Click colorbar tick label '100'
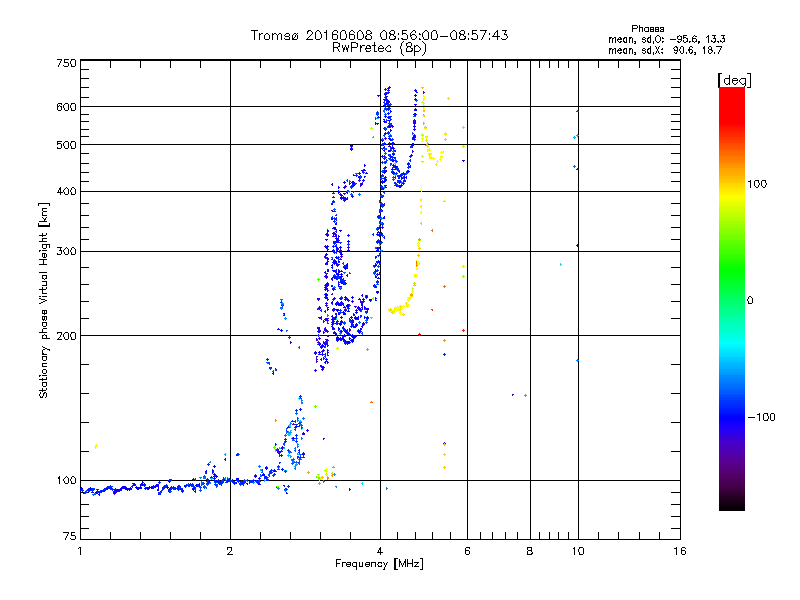This screenshot has height=600, width=800. (757, 184)
